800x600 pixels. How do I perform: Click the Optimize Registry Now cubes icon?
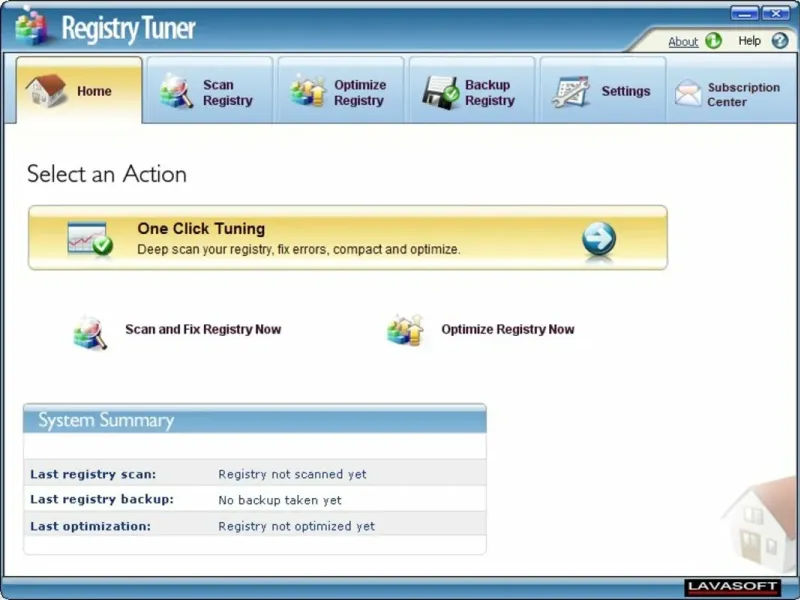point(406,331)
